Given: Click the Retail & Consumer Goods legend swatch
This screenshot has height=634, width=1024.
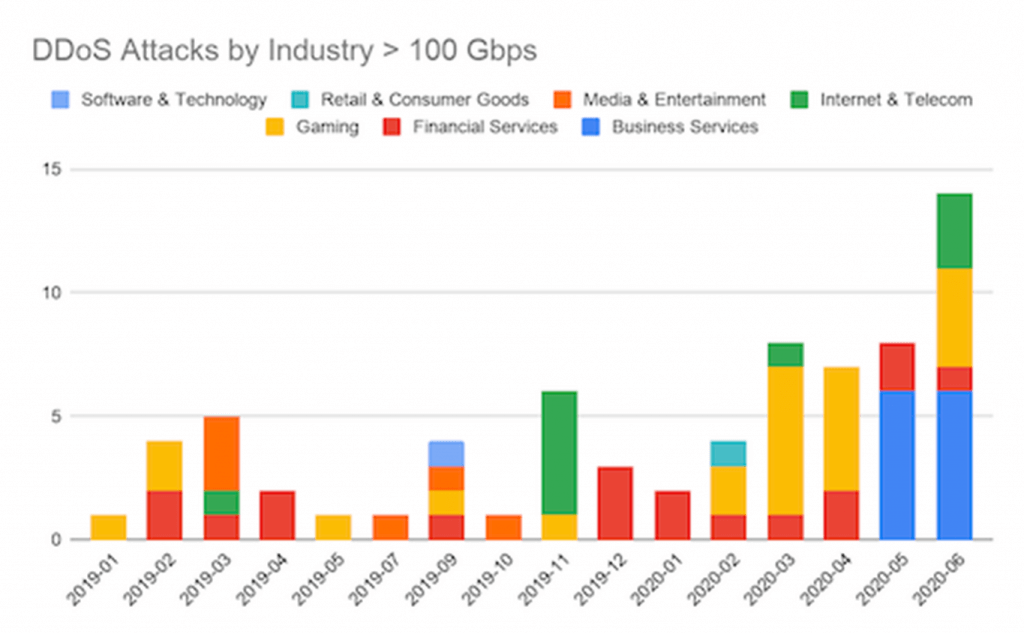Looking at the screenshot, I should click(300, 100).
